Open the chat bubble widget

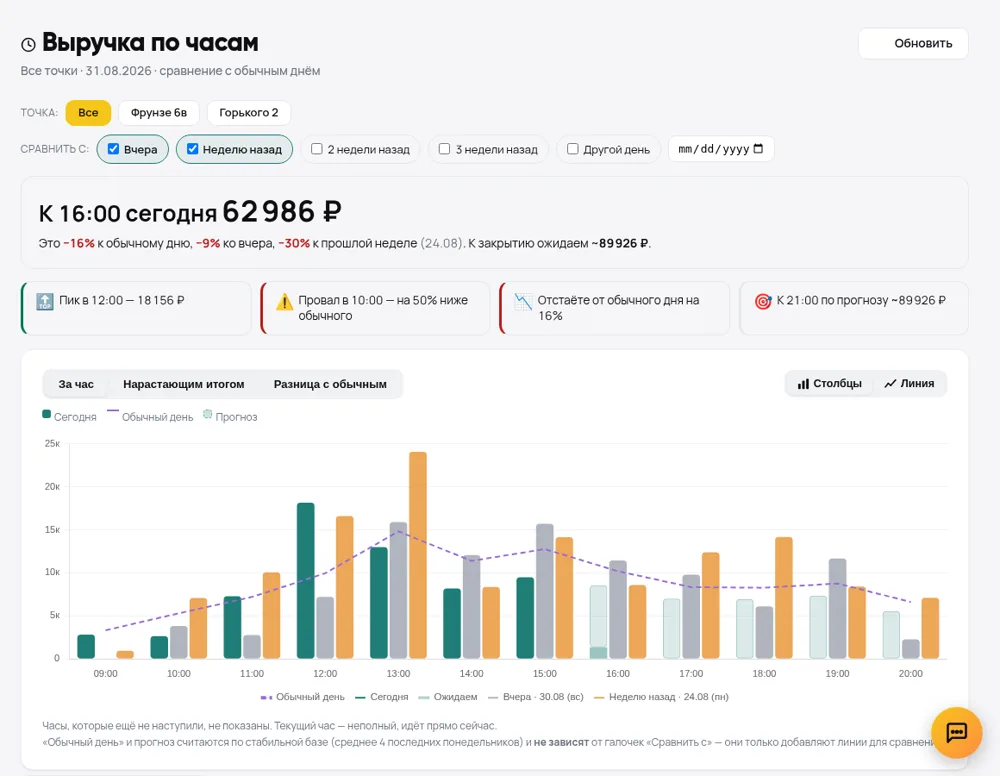point(956,733)
